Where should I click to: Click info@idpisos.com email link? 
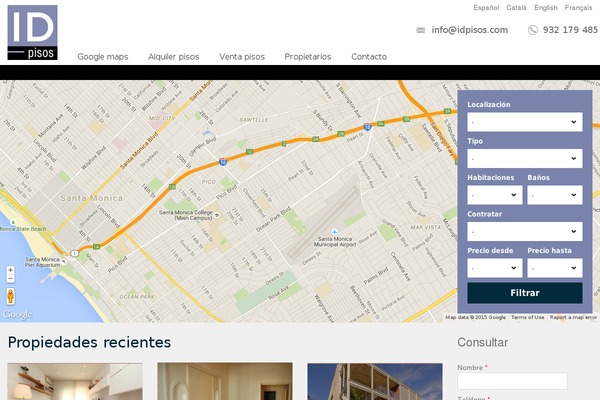click(x=470, y=30)
